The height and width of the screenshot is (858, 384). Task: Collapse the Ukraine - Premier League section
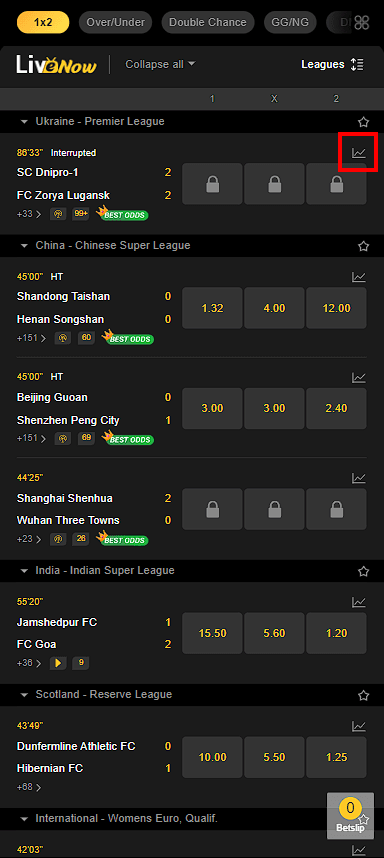tap(24, 121)
